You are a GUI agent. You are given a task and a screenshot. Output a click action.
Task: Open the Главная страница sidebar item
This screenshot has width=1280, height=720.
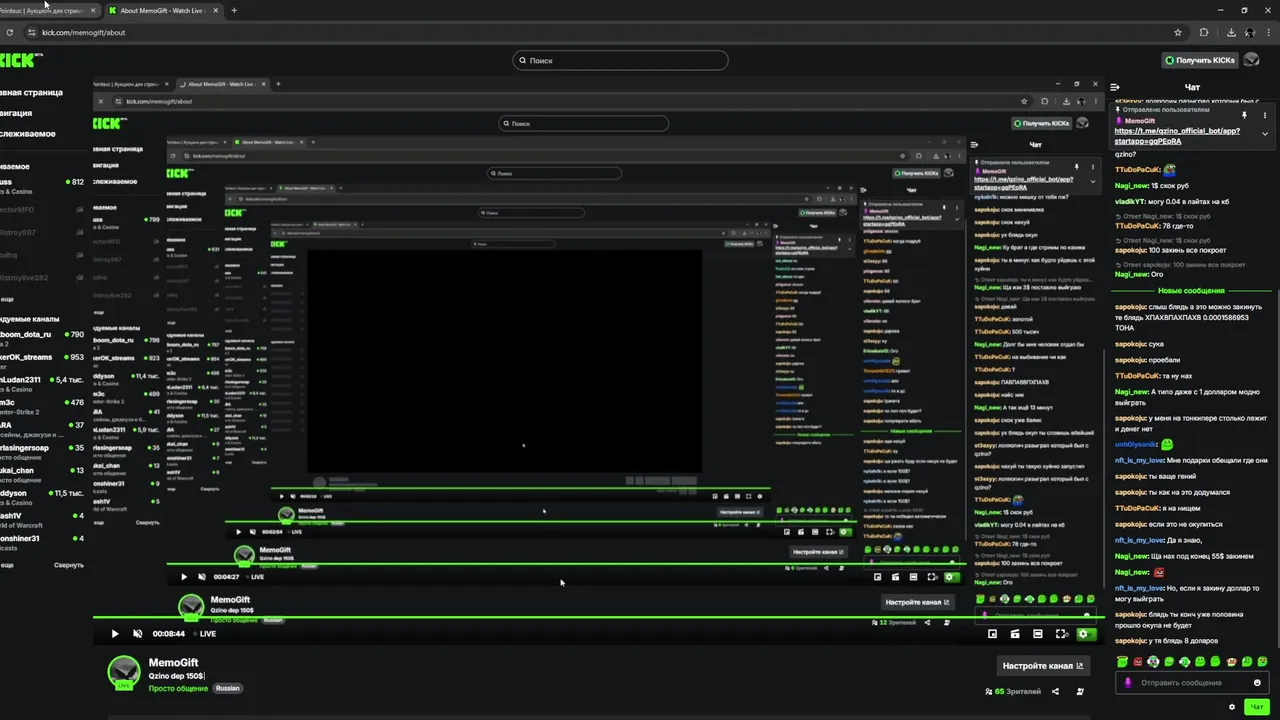click(31, 92)
